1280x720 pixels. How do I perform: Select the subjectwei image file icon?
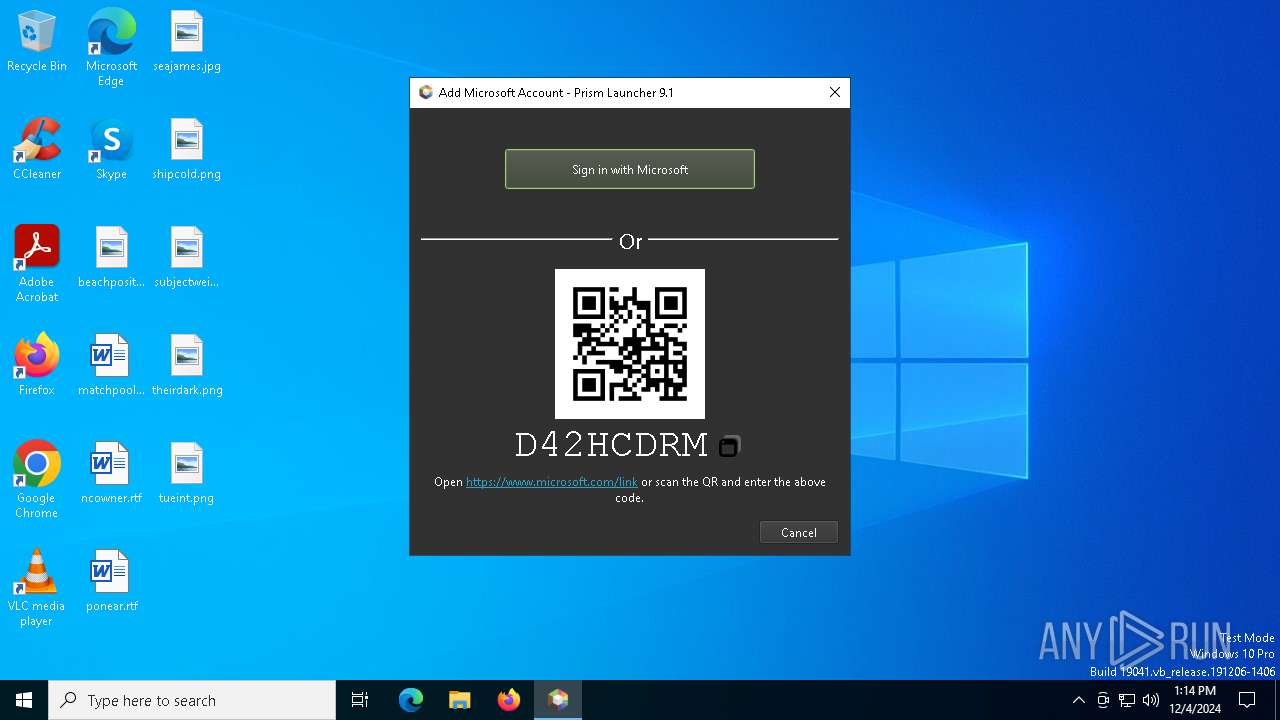point(187,257)
